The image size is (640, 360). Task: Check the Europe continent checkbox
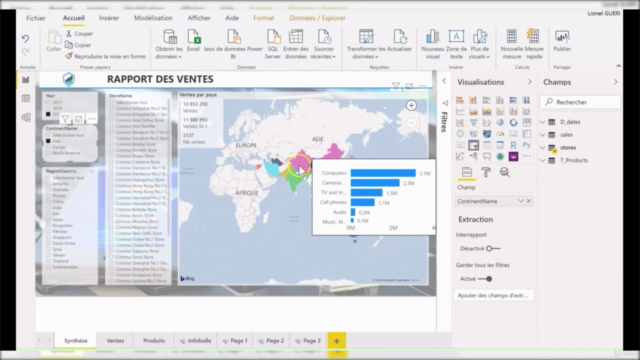[48, 147]
